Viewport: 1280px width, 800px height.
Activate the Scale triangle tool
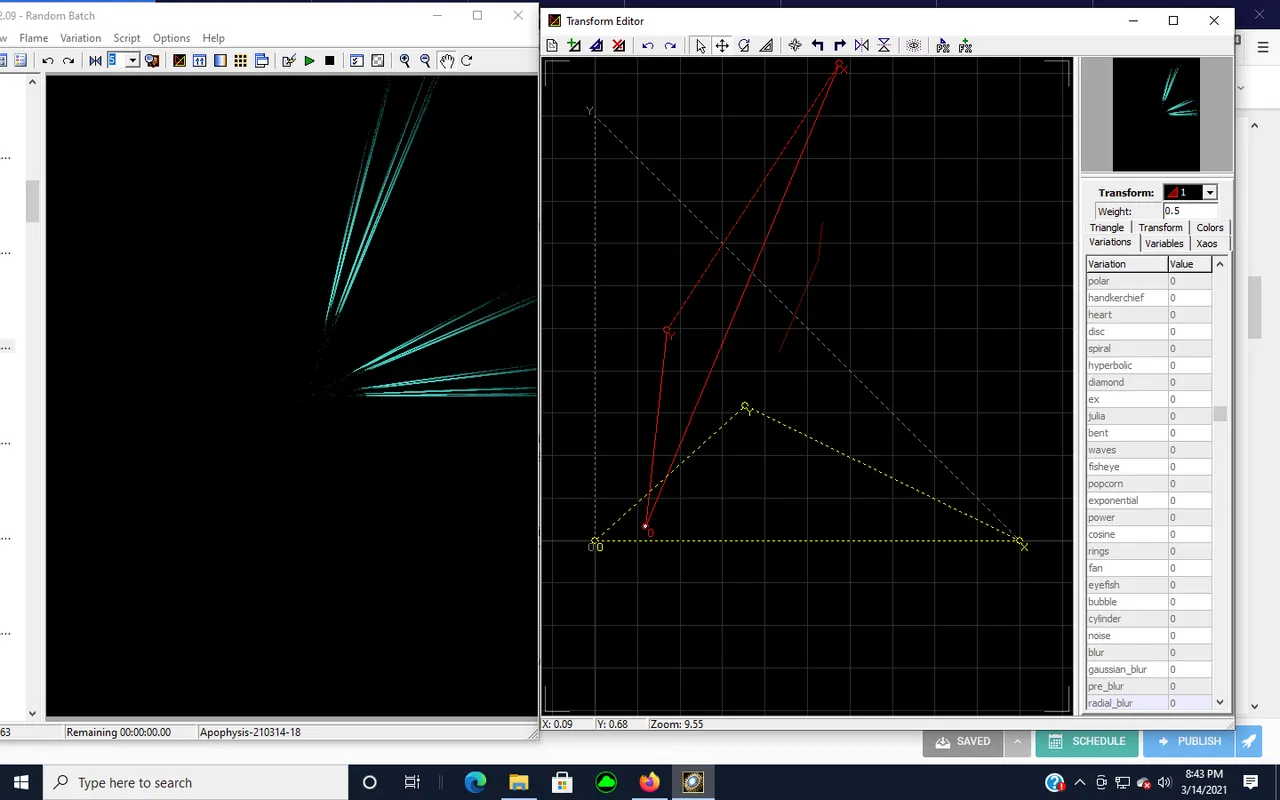pyautogui.click(x=766, y=46)
